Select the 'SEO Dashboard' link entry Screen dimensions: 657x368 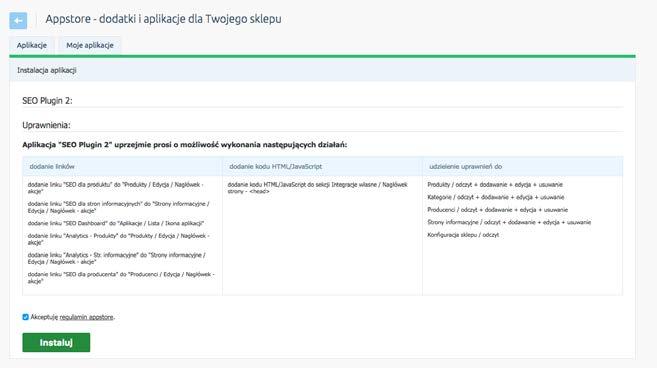click(x=116, y=223)
